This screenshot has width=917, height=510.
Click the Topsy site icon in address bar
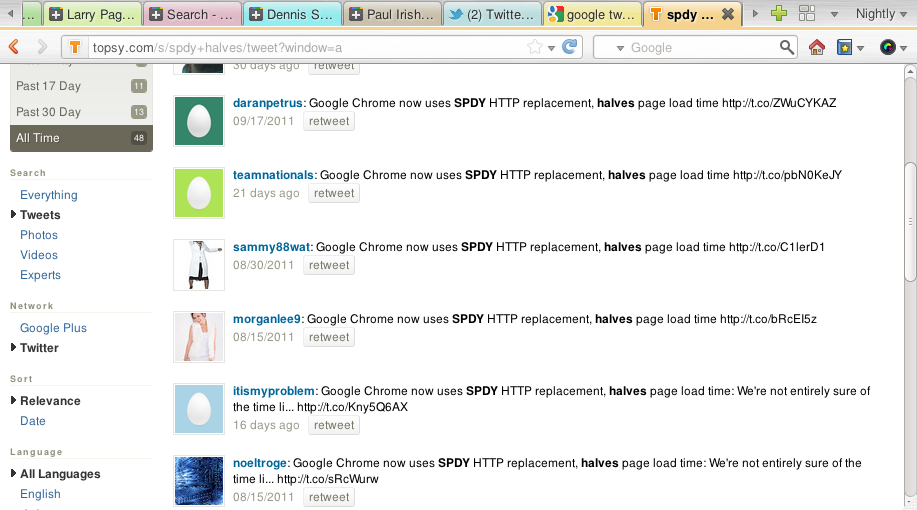pos(75,47)
